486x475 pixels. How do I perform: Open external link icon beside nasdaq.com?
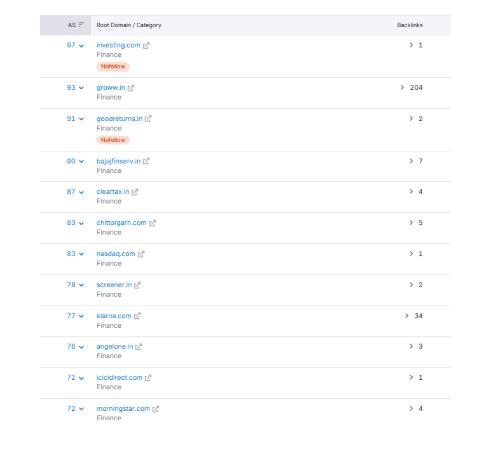pos(141,254)
